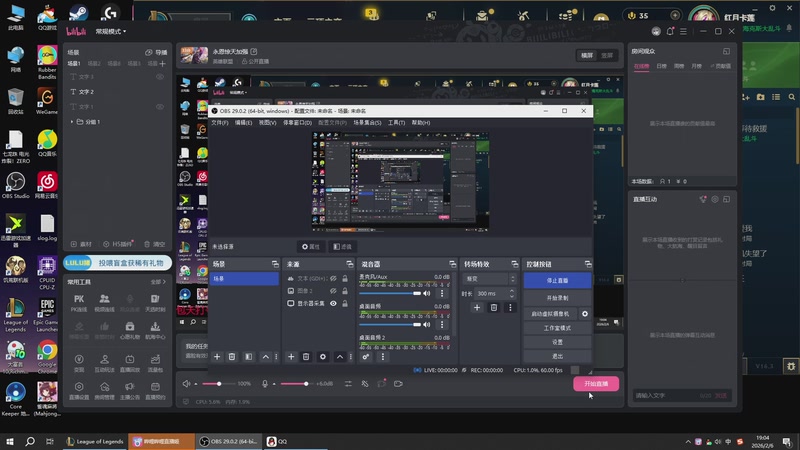Screen dimensions: 800x450
Task: Mute 麦克风/Aux channel in OBS mixer
Action: point(427,293)
